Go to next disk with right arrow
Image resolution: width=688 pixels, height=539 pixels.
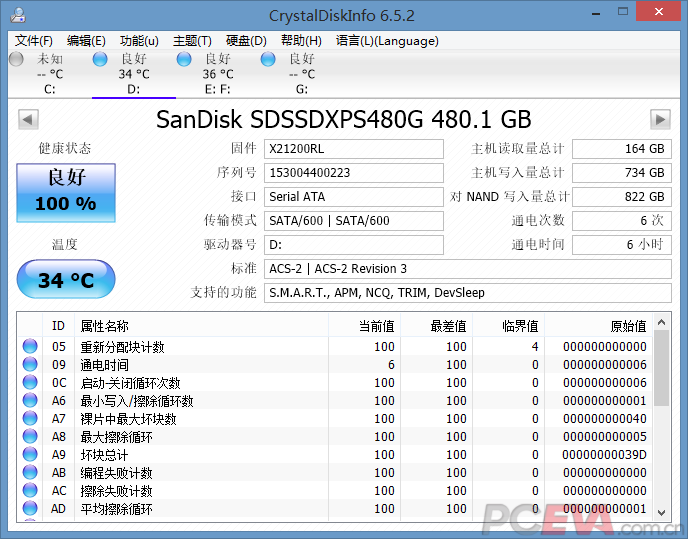tap(660, 119)
